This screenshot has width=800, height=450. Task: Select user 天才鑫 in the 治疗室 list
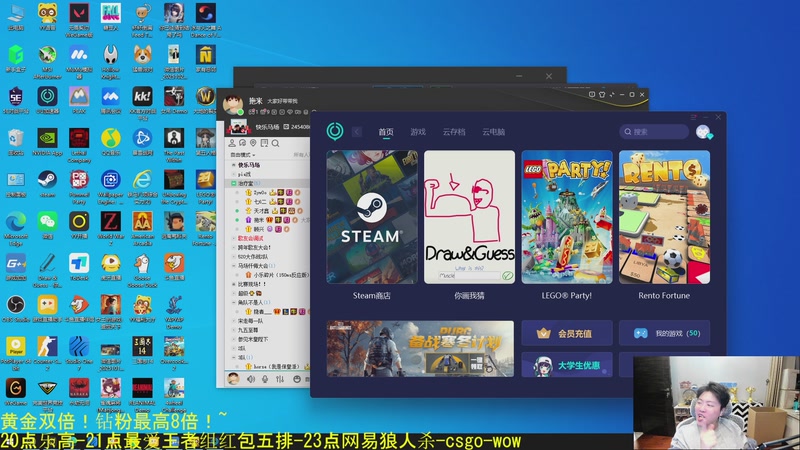tap(261, 211)
